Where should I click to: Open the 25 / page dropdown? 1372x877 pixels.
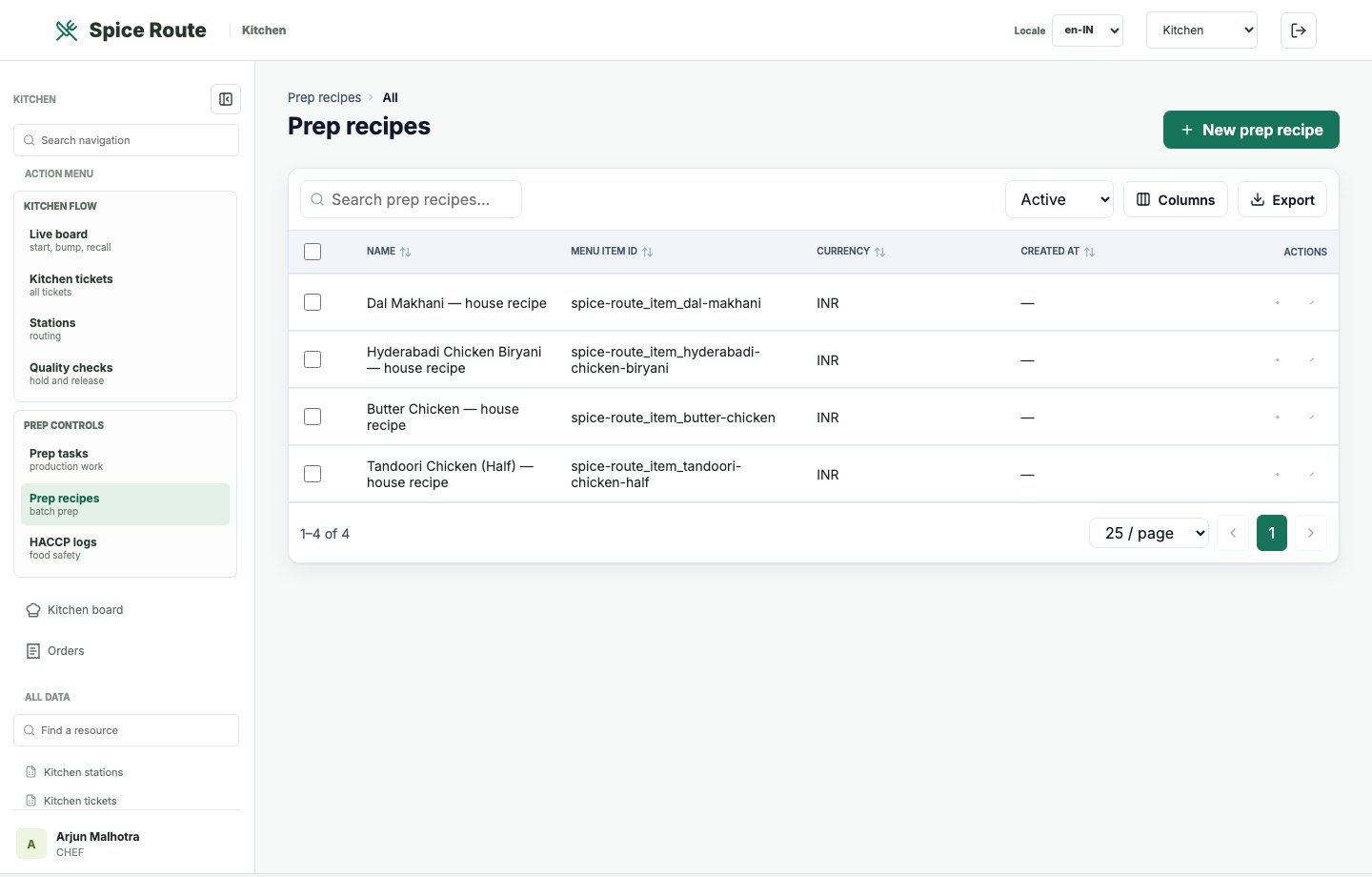coord(1149,533)
